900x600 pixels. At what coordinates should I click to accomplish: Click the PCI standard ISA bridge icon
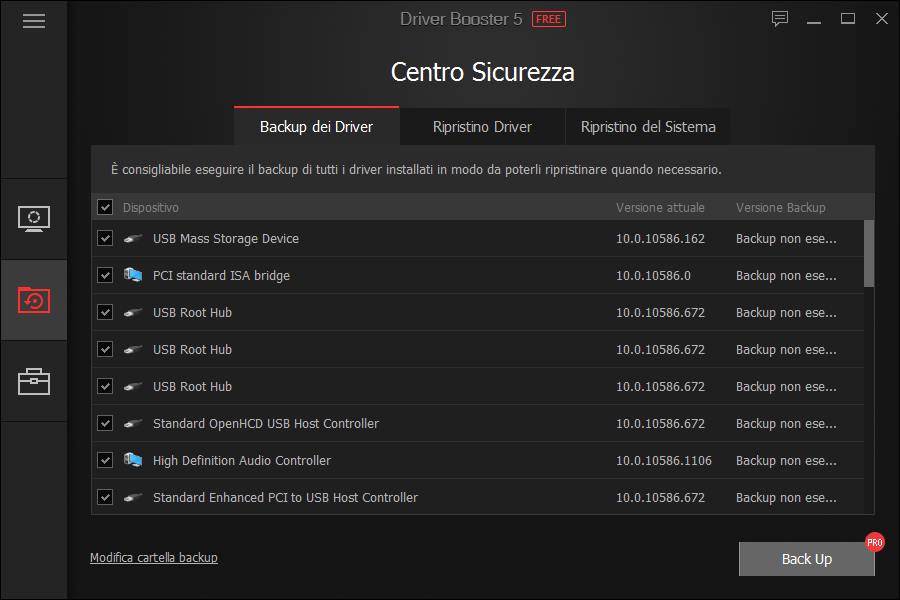point(133,275)
